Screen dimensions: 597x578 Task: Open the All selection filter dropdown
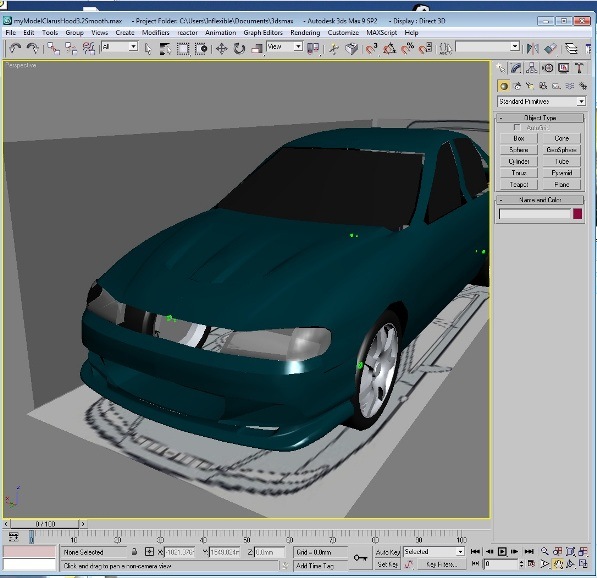click(119, 47)
